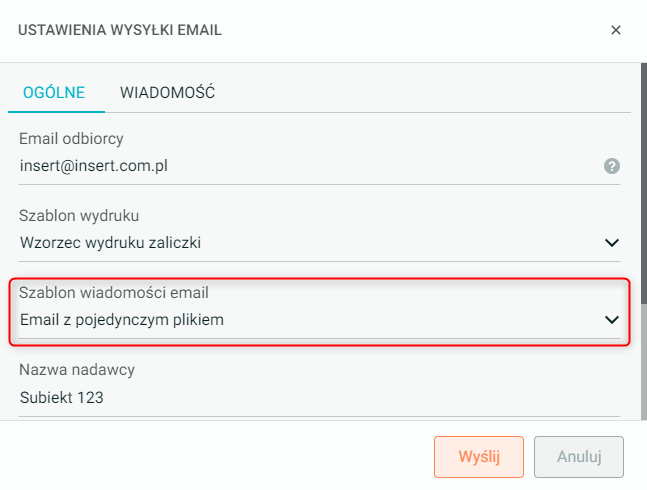The height and width of the screenshot is (490, 647).
Task: Expand the Szablon wydruku chevron arrow
Action: [x=612, y=242]
